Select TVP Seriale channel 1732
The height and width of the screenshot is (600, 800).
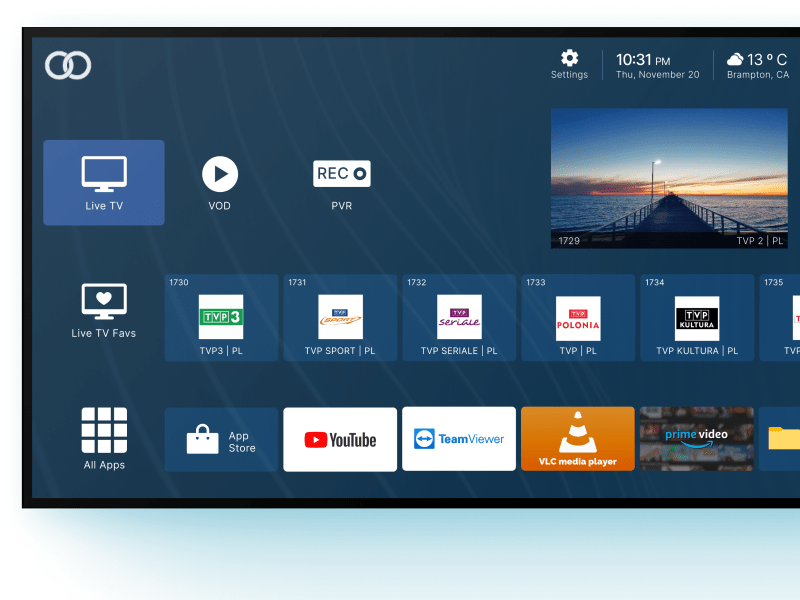click(x=459, y=318)
